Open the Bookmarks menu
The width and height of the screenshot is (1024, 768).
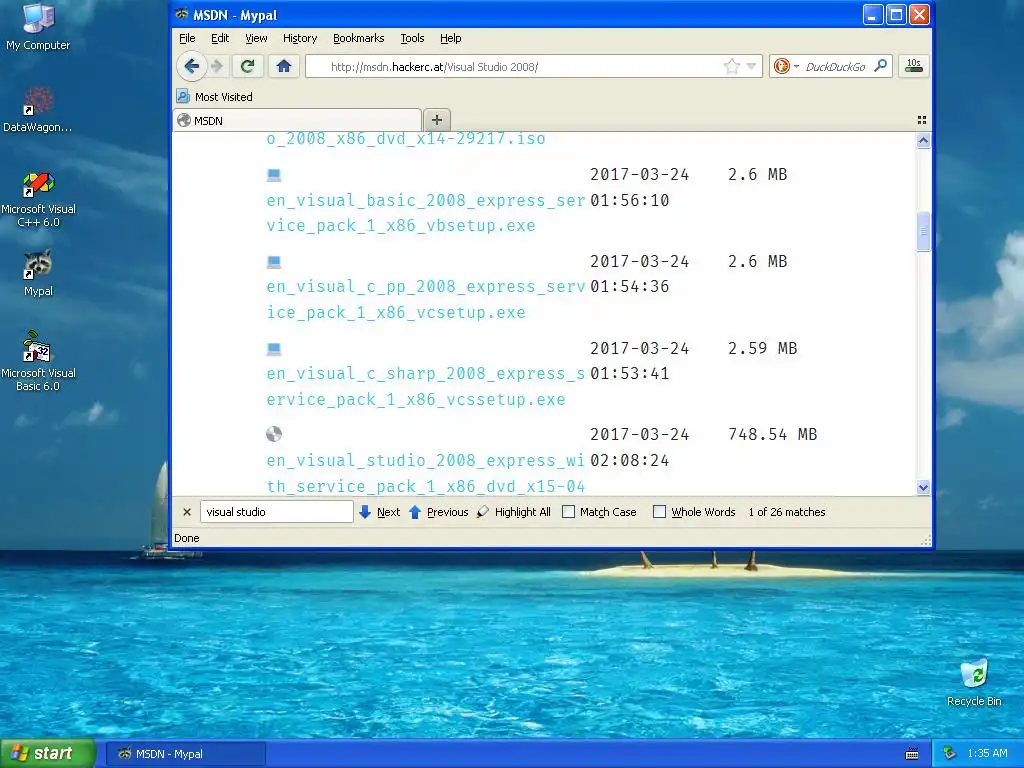click(359, 38)
